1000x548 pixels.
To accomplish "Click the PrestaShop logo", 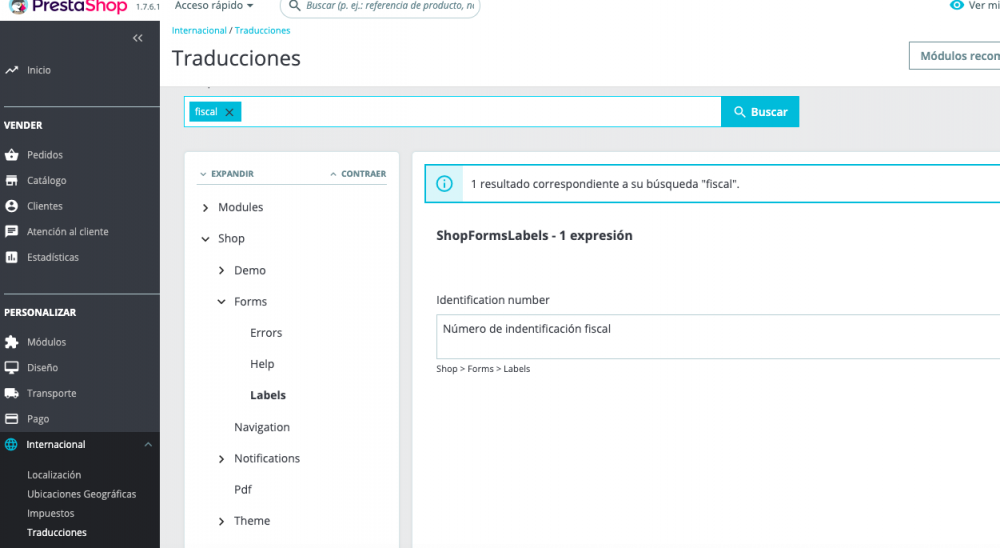I will tap(69, 6).
